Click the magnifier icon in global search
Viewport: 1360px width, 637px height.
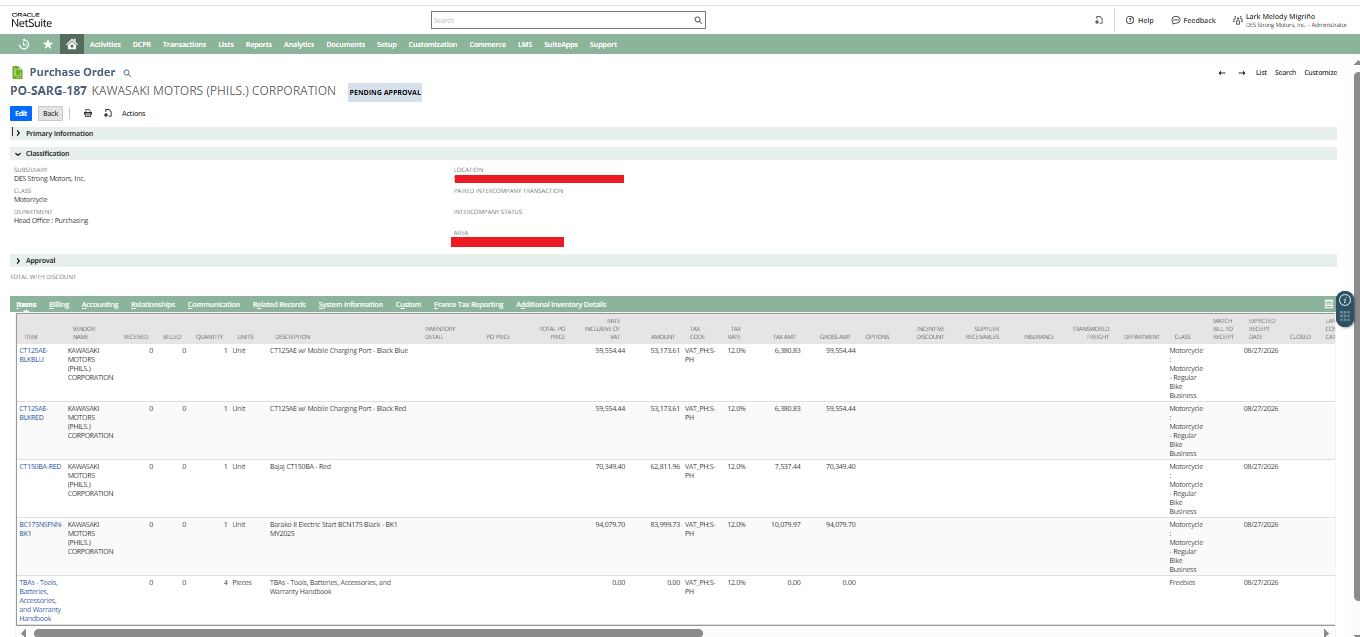[698, 20]
